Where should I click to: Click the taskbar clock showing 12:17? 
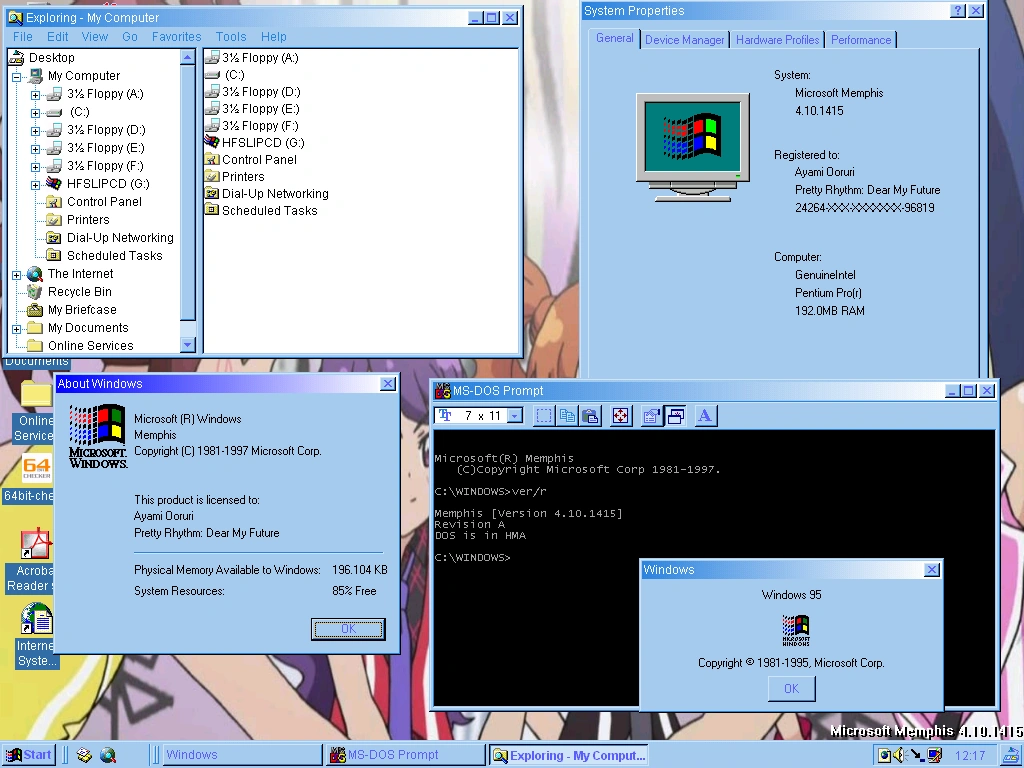[970, 756]
